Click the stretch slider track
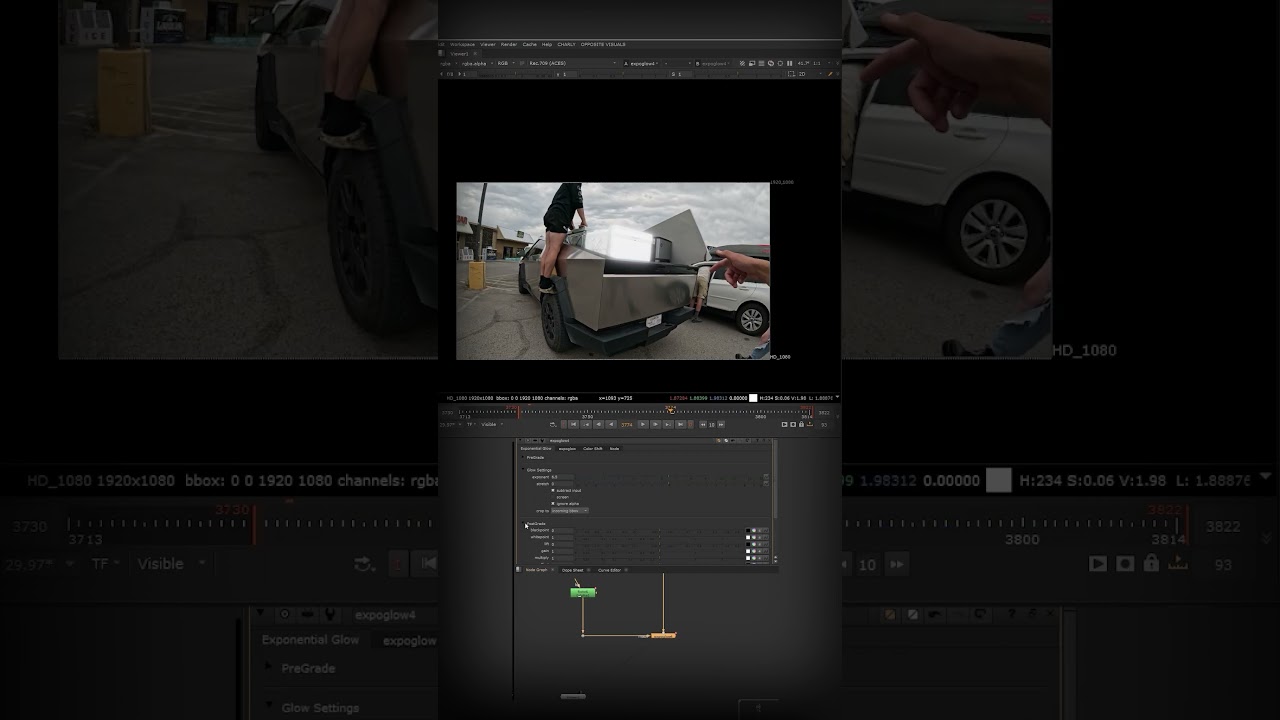This screenshot has height=720, width=1280. click(667, 484)
